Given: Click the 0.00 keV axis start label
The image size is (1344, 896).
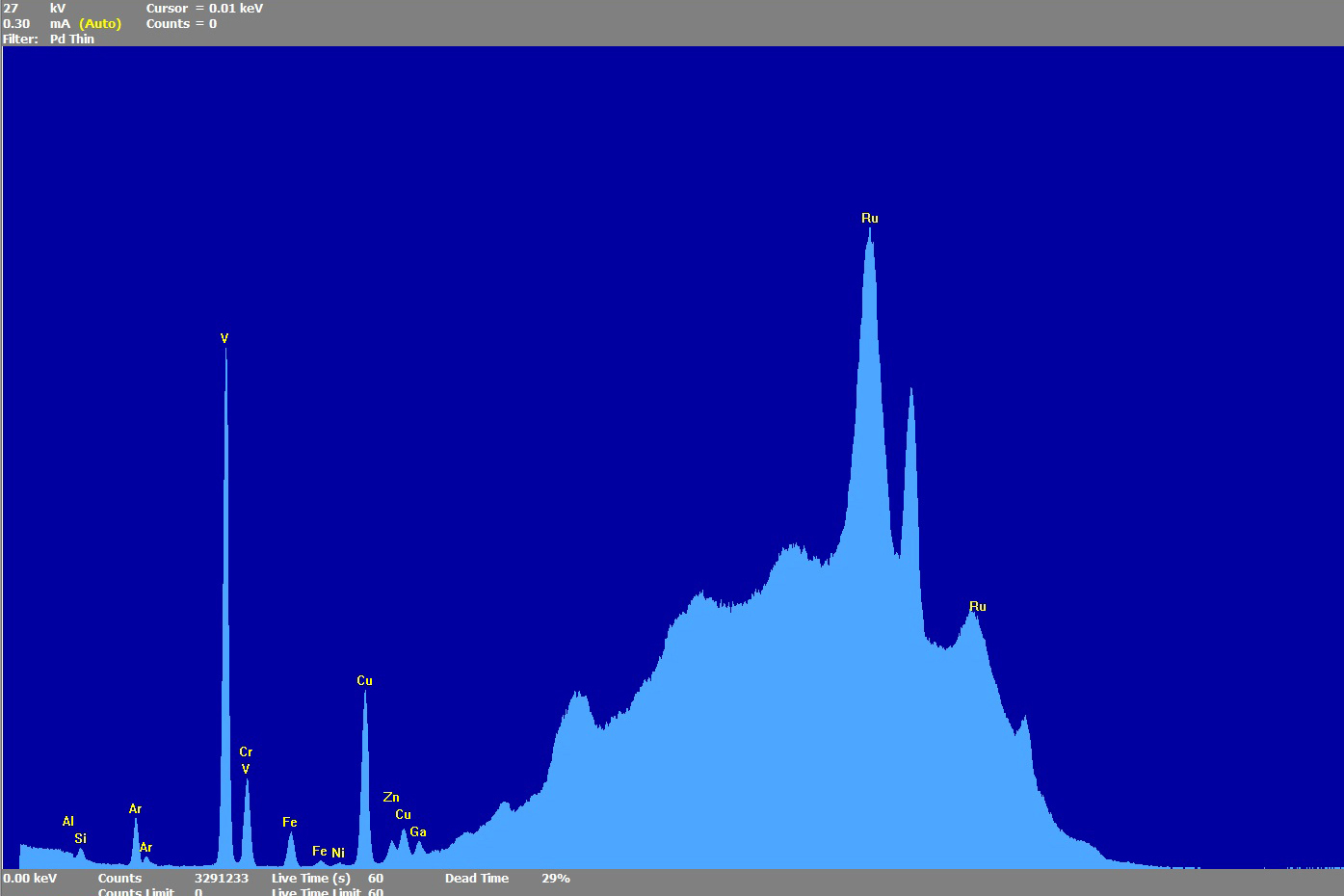Looking at the screenshot, I should [x=30, y=878].
